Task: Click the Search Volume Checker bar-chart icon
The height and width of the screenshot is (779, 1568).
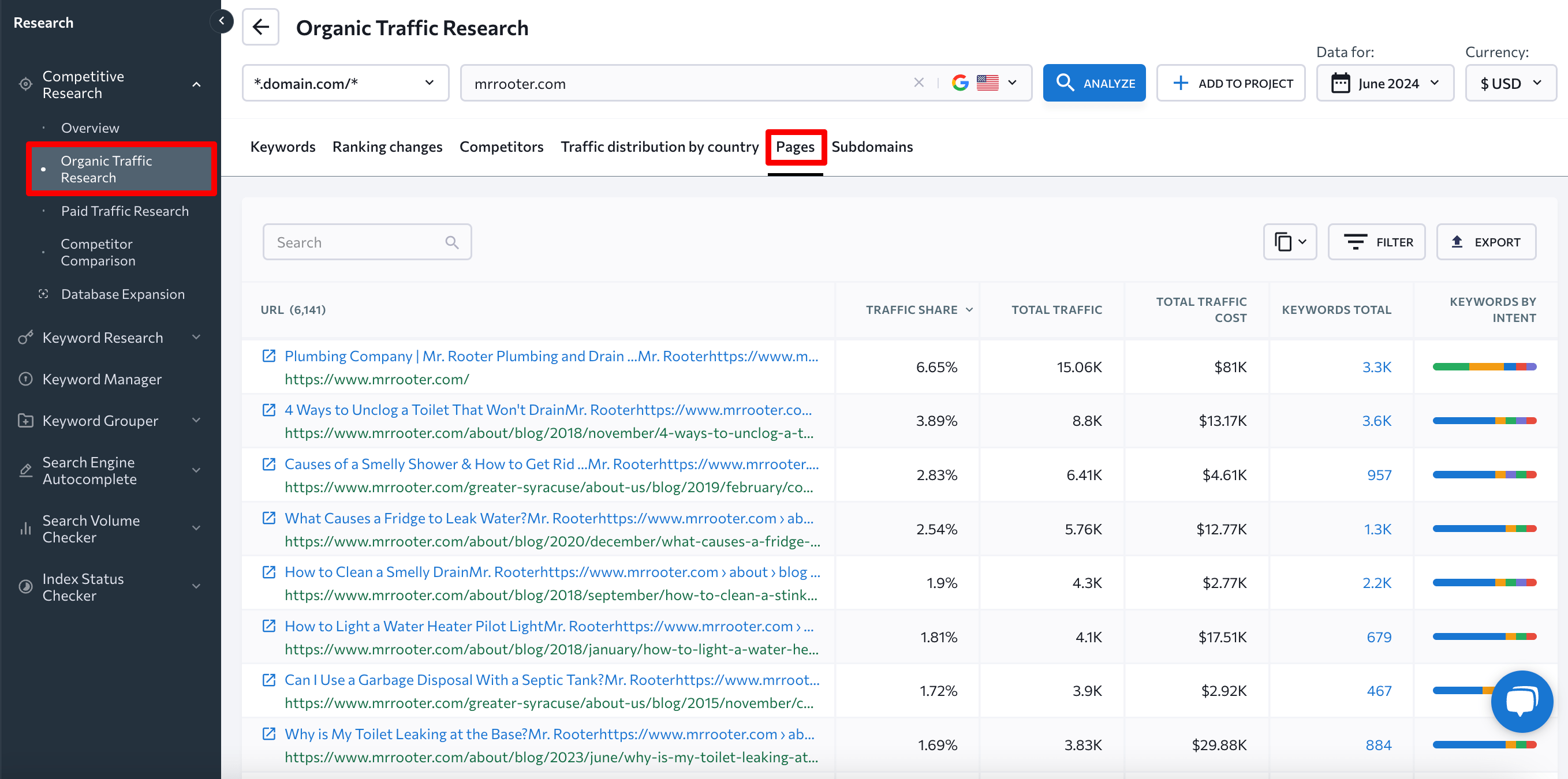Action: click(x=25, y=529)
